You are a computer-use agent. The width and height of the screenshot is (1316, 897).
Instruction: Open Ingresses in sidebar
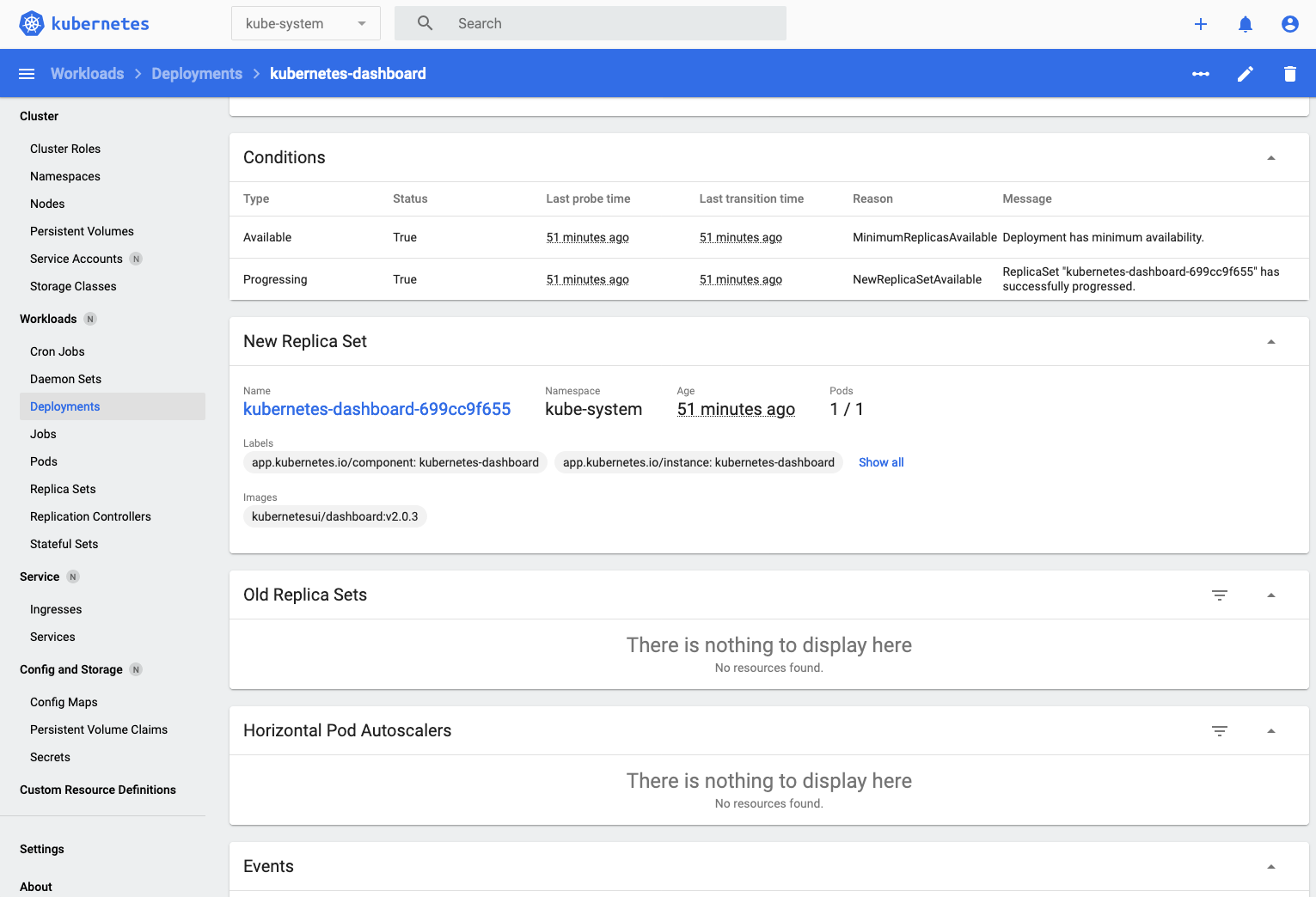point(56,609)
